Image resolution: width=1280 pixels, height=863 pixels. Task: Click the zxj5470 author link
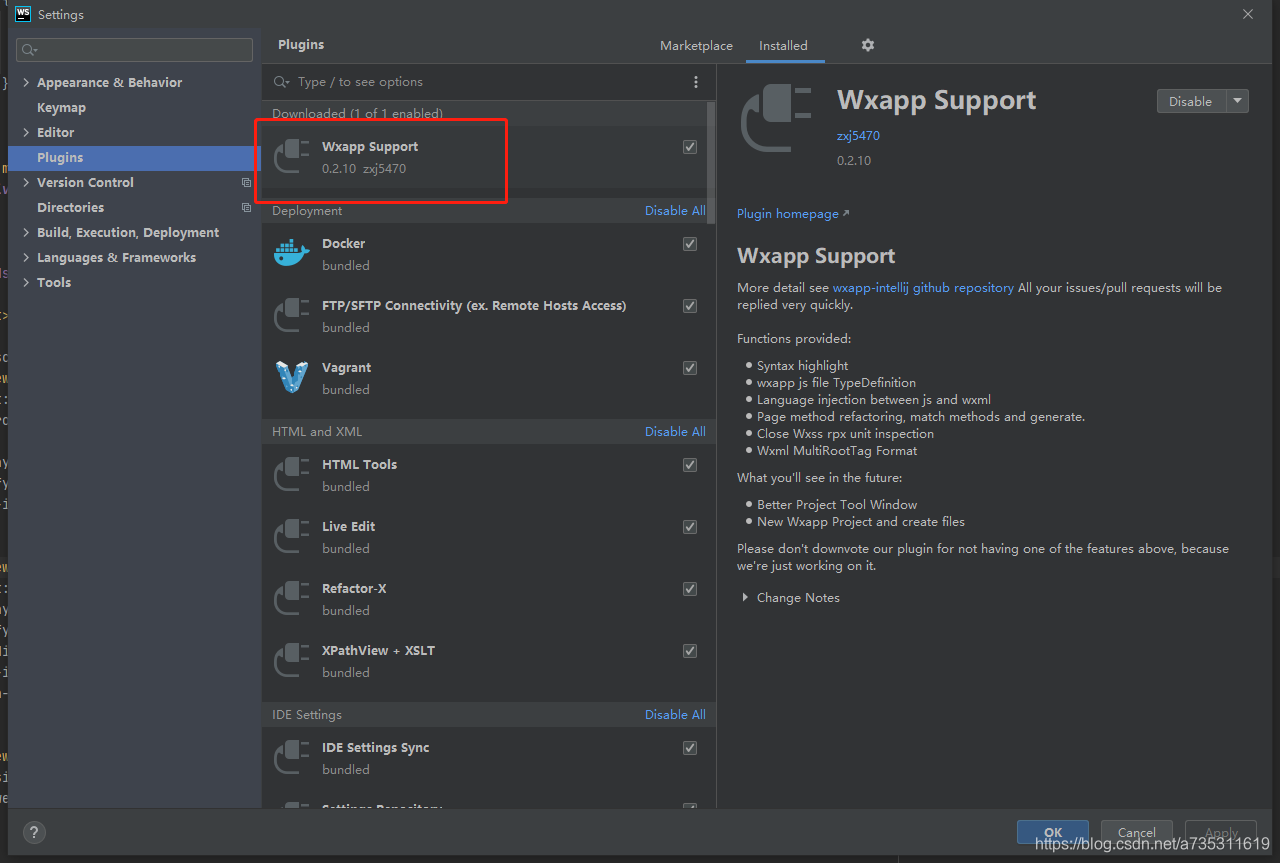(858, 136)
